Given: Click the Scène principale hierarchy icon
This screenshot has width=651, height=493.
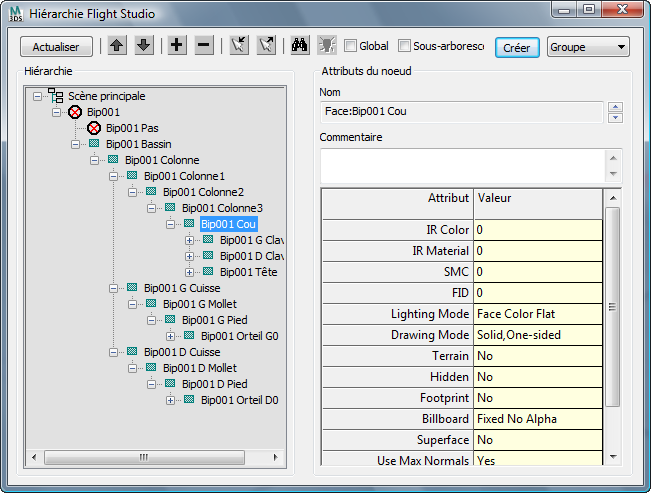Looking at the screenshot, I should 56,96.
